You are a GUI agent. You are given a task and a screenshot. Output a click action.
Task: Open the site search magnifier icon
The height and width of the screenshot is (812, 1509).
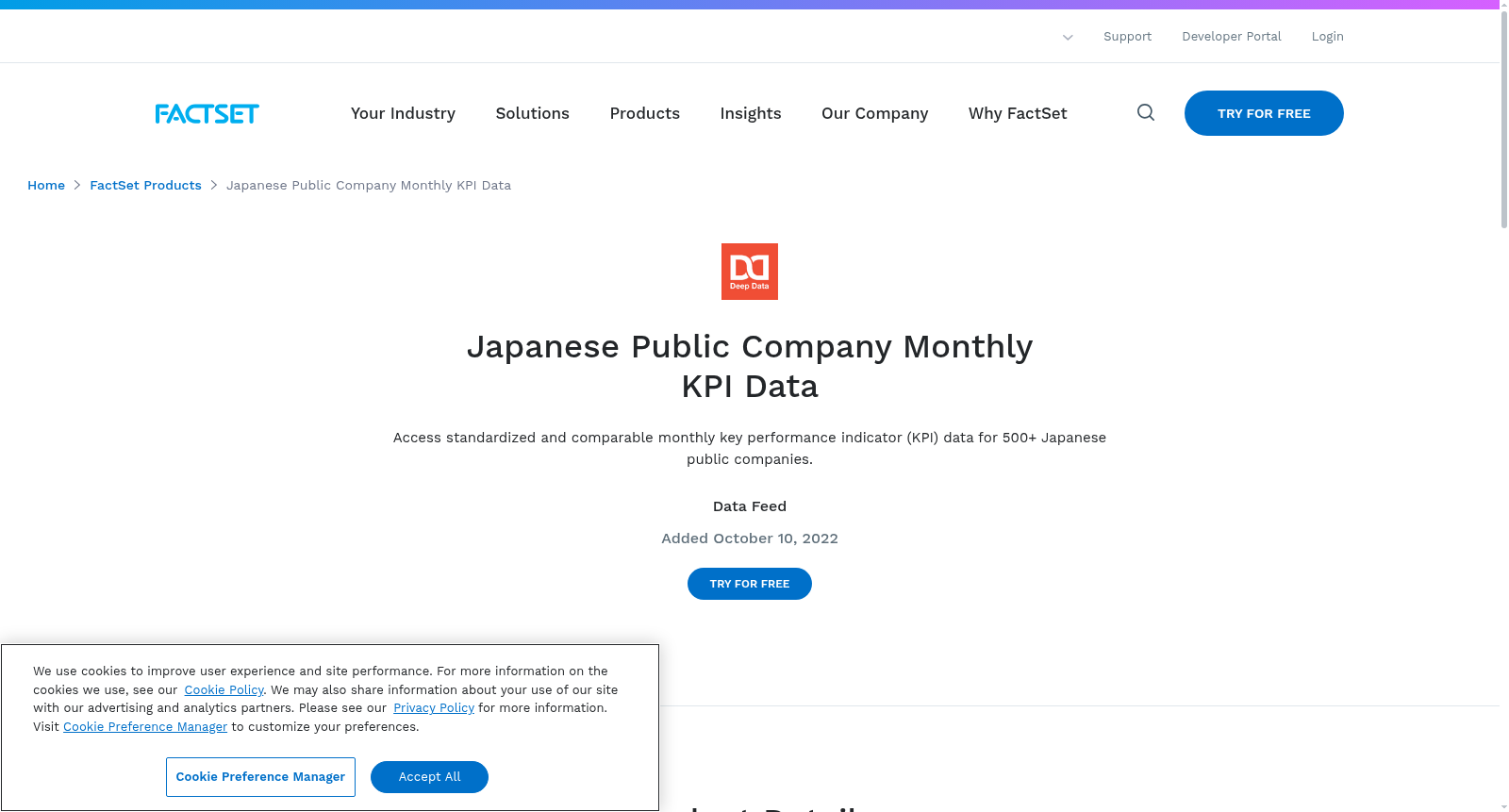click(1146, 112)
